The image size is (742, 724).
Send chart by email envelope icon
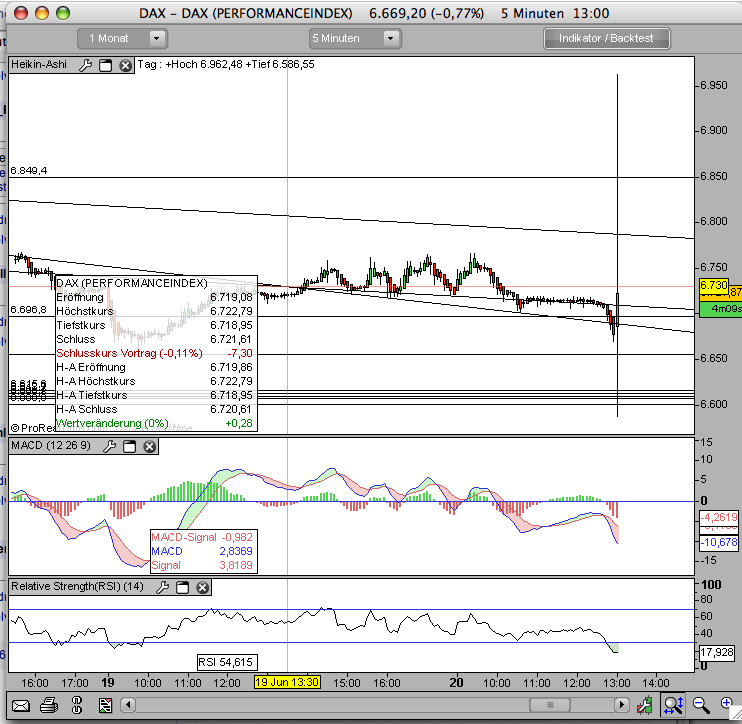point(21,706)
